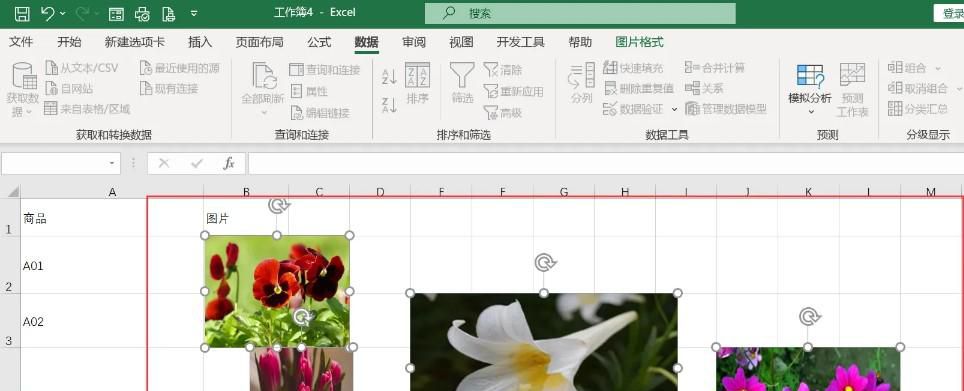Select column A header
The width and height of the screenshot is (964, 391).
(113, 192)
